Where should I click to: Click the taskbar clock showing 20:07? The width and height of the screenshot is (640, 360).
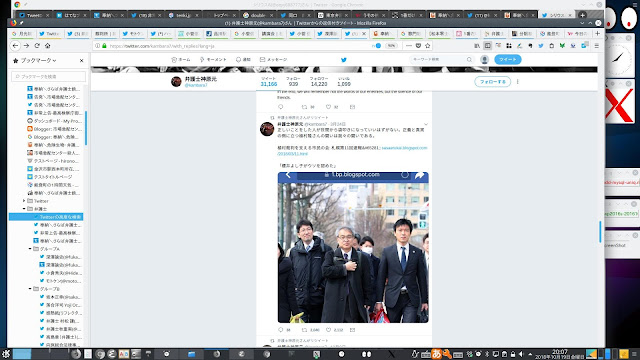(560, 354)
